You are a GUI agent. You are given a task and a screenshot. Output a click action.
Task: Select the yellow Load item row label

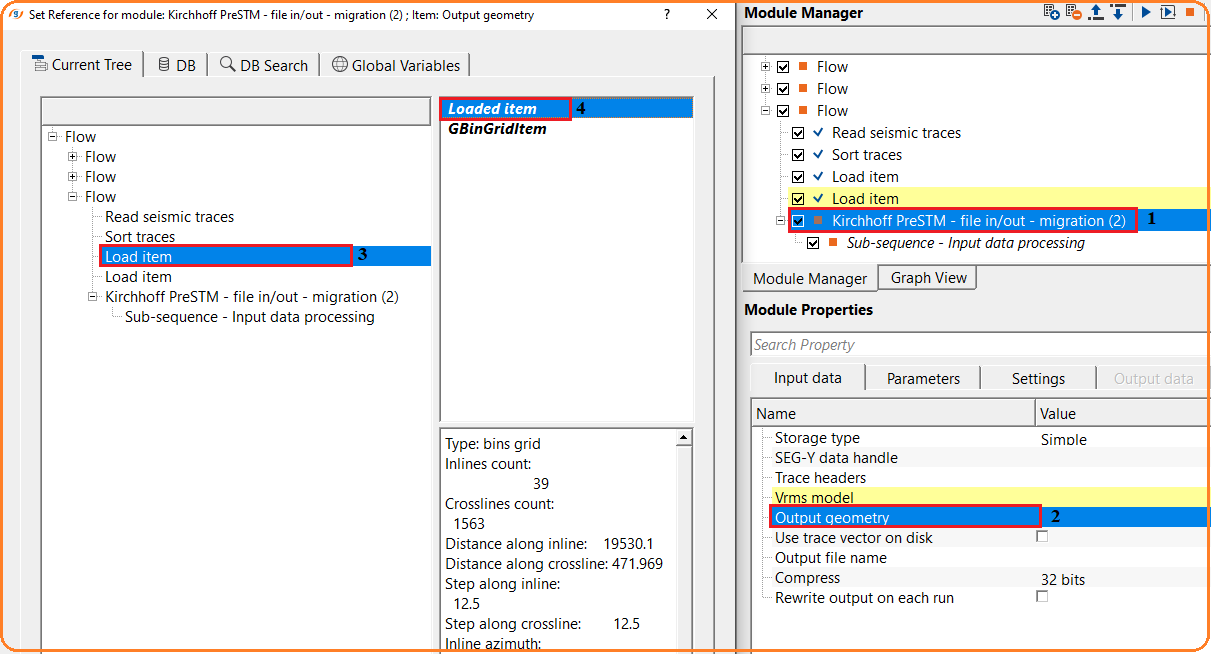click(x=865, y=199)
